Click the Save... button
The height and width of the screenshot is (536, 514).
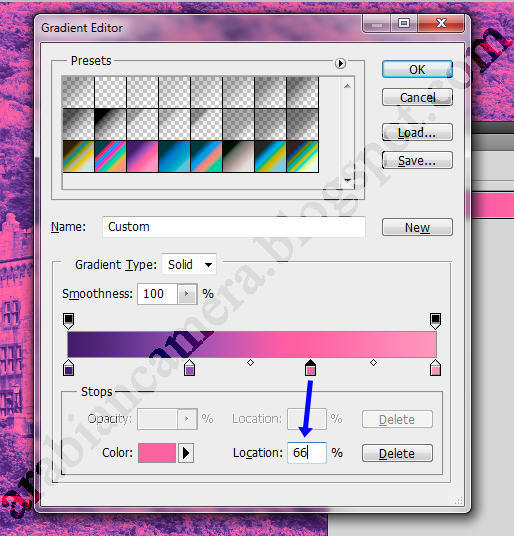(x=417, y=160)
